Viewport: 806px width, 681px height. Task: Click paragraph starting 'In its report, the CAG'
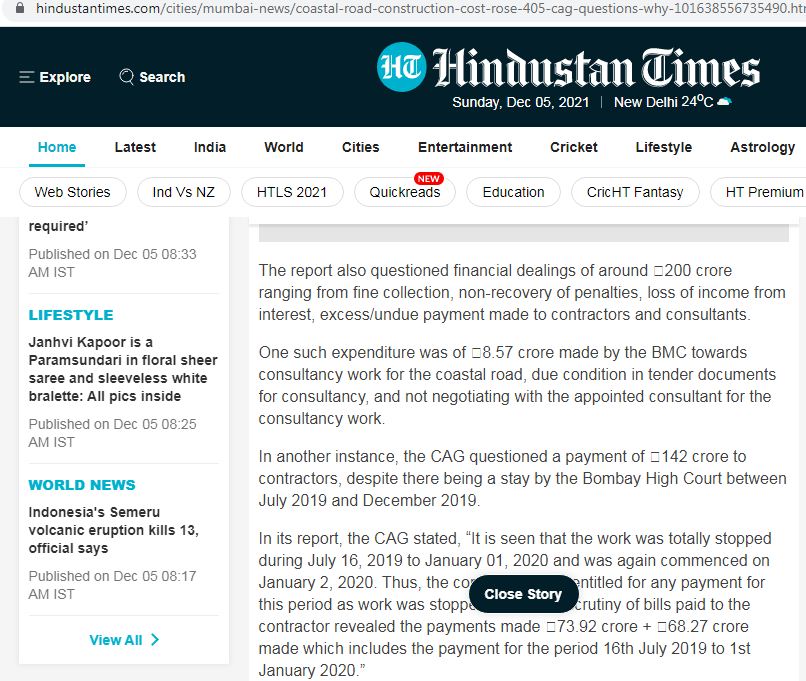[x=515, y=604]
